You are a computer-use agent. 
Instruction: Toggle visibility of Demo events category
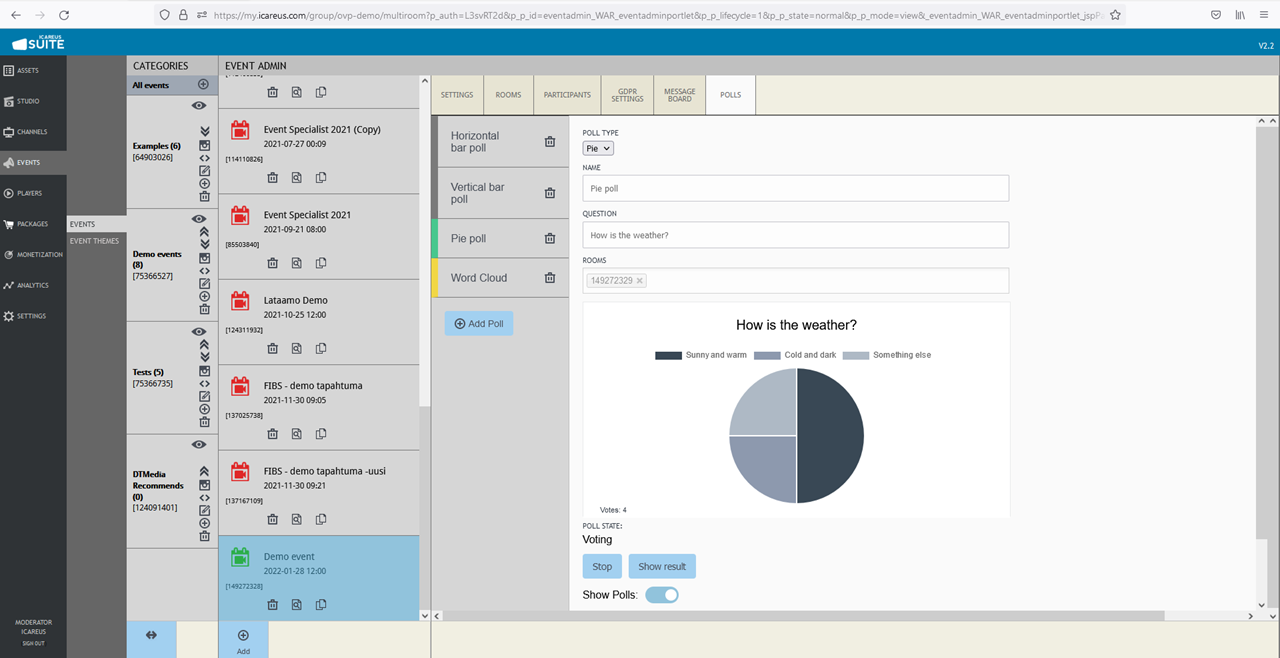tap(199, 219)
